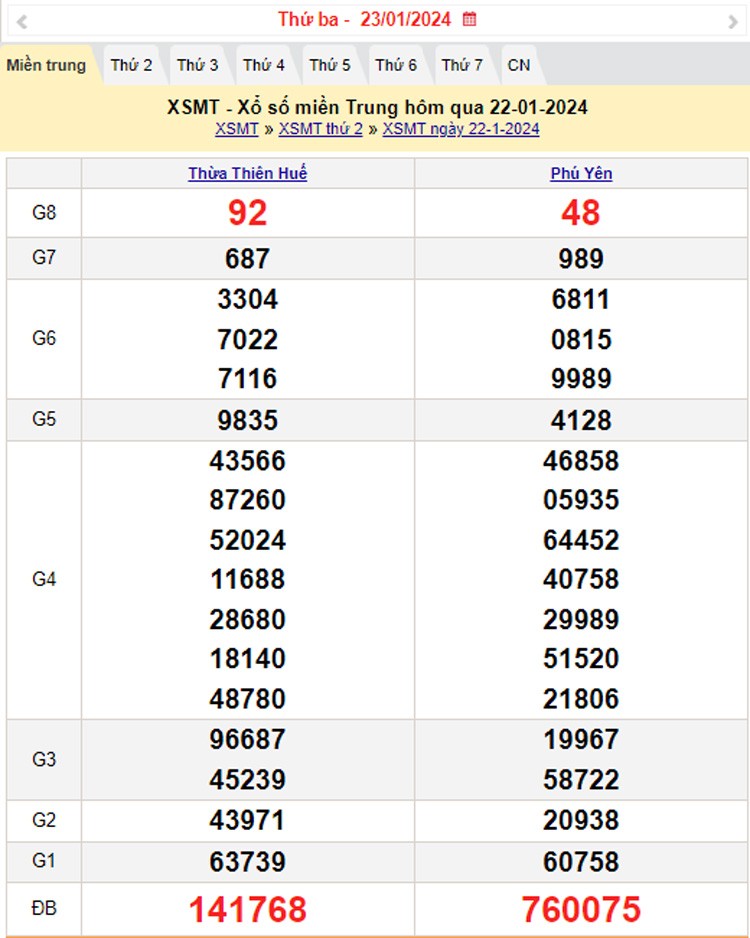Click G4 result 29989
This screenshot has height=938, width=750.
[581, 620]
